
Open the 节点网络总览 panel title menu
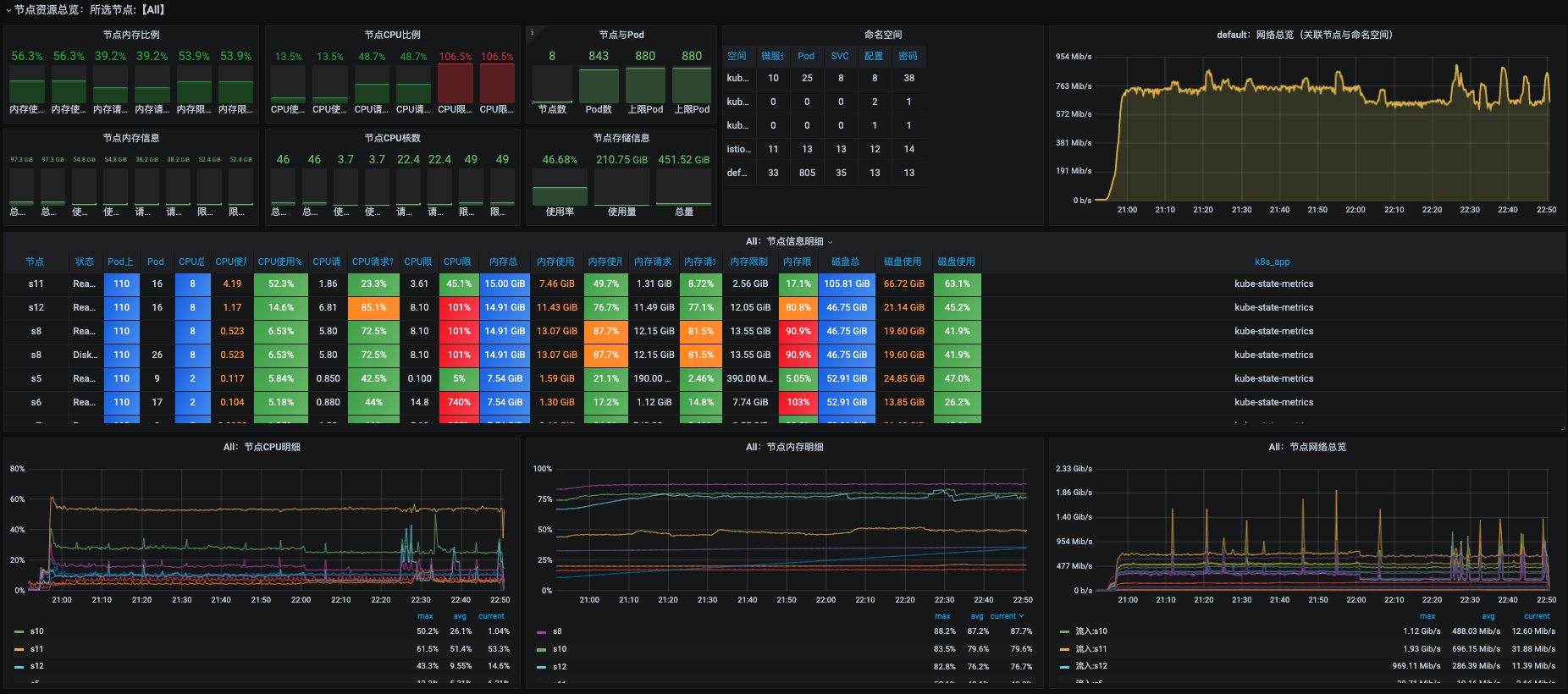(x=1307, y=447)
